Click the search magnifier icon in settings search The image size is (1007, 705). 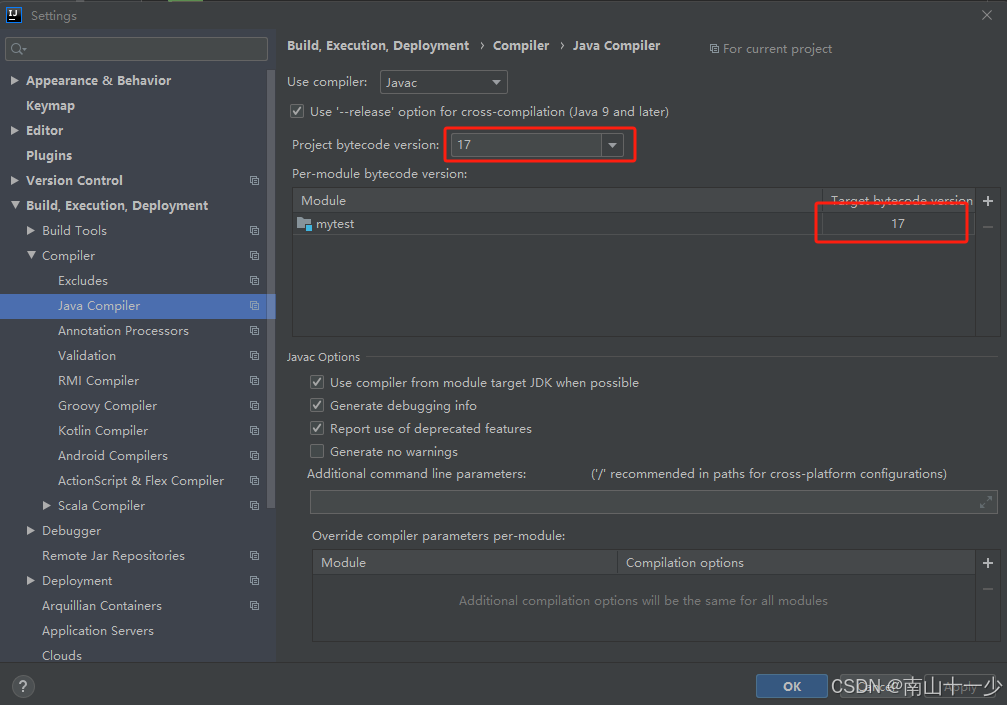pyautogui.click(x=17, y=49)
